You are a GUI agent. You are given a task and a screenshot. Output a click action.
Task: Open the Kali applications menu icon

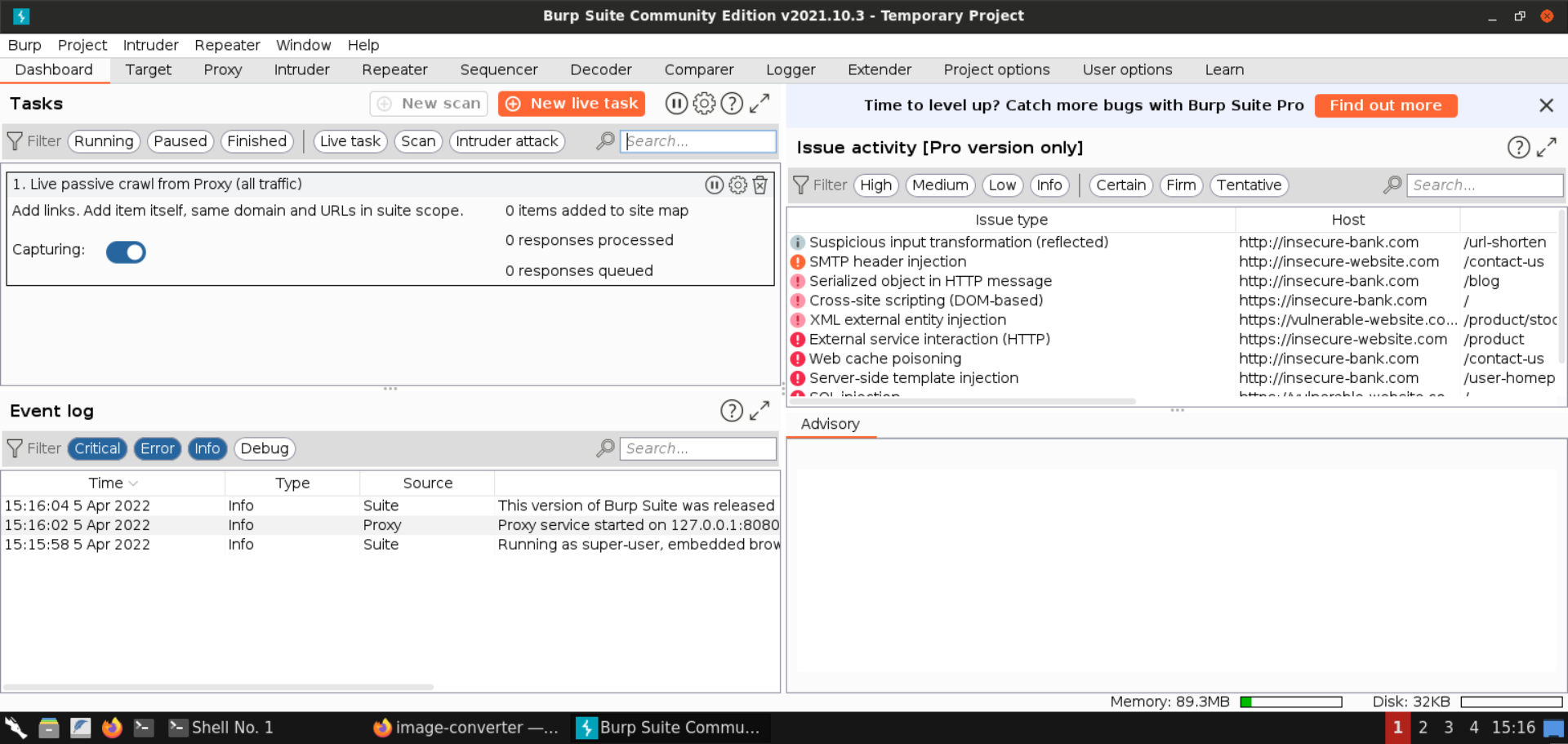[x=16, y=728]
